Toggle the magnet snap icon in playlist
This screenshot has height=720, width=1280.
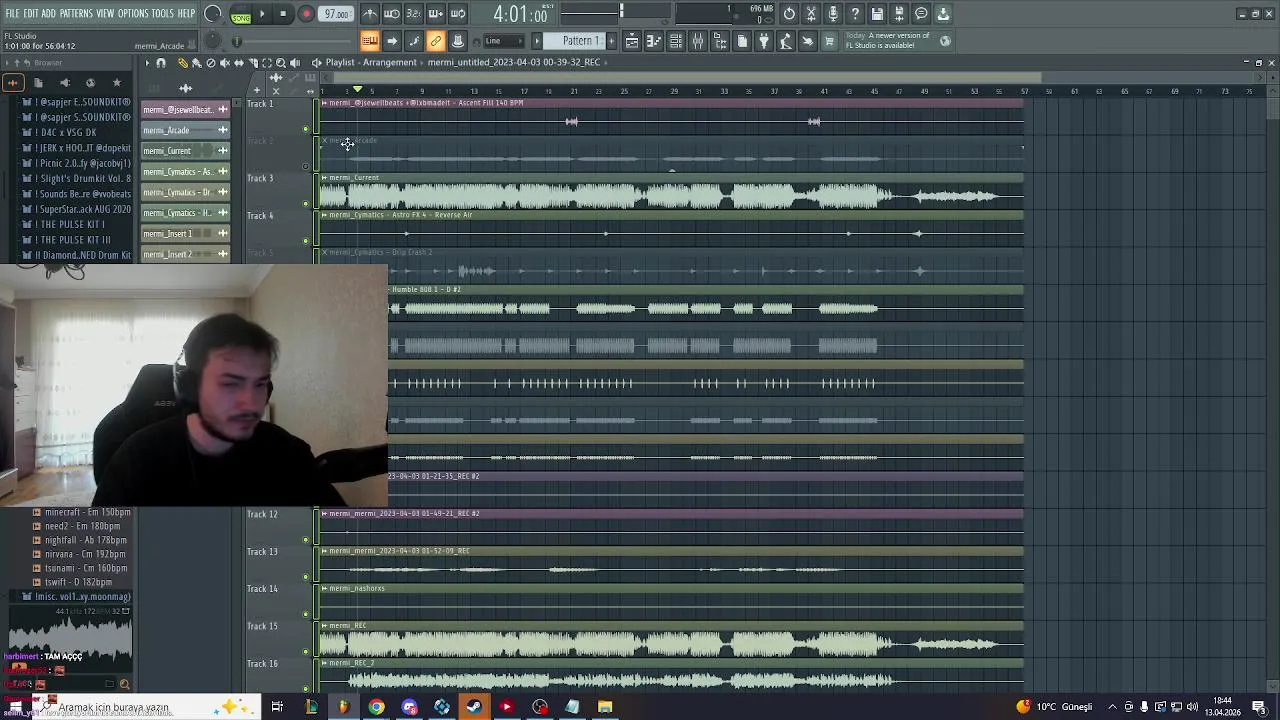coord(160,63)
